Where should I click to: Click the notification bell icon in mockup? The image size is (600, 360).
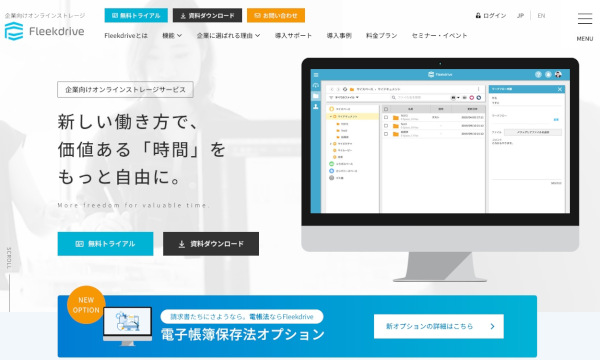[x=548, y=75]
